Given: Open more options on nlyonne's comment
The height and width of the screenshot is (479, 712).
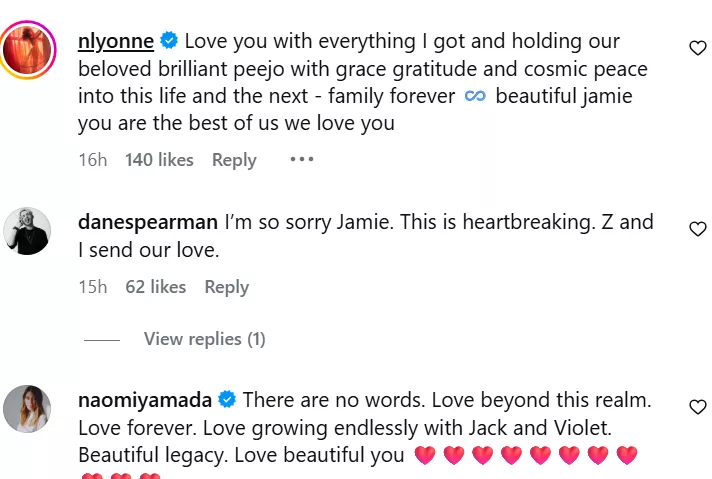Looking at the screenshot, I should click(x=302, y=159).
